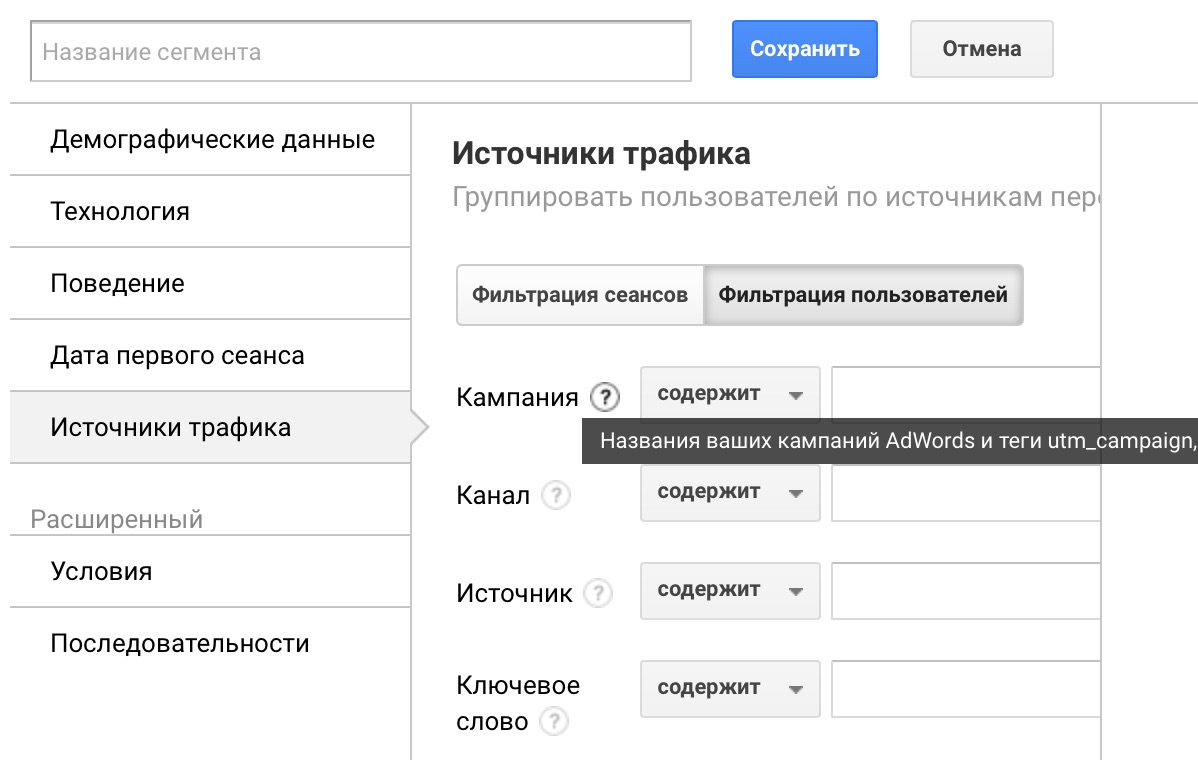This screenshot has height=760, width=1198.
Task: Select the Фильтрация пользователей tab
Action: point(864,295)
